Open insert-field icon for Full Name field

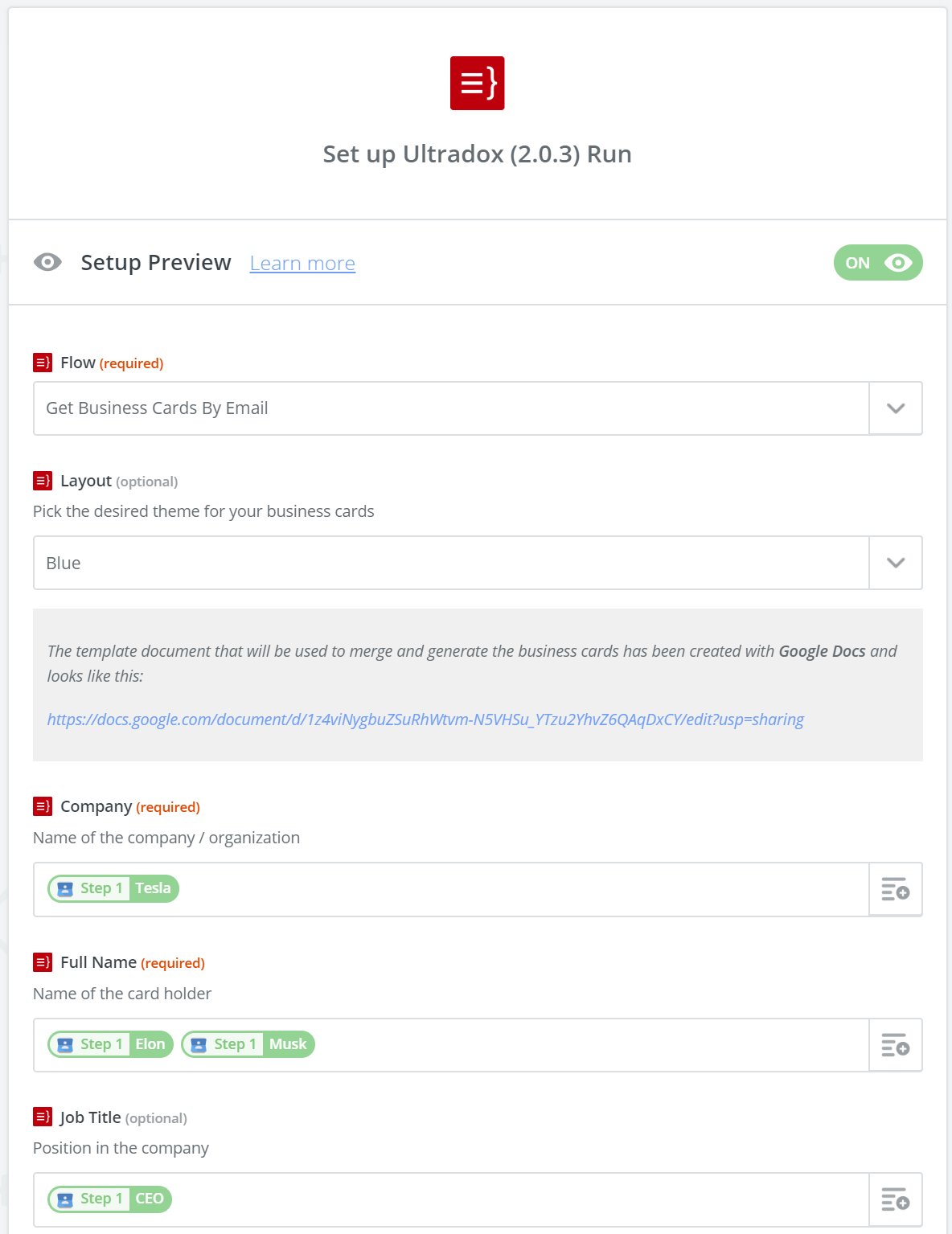895,1045
